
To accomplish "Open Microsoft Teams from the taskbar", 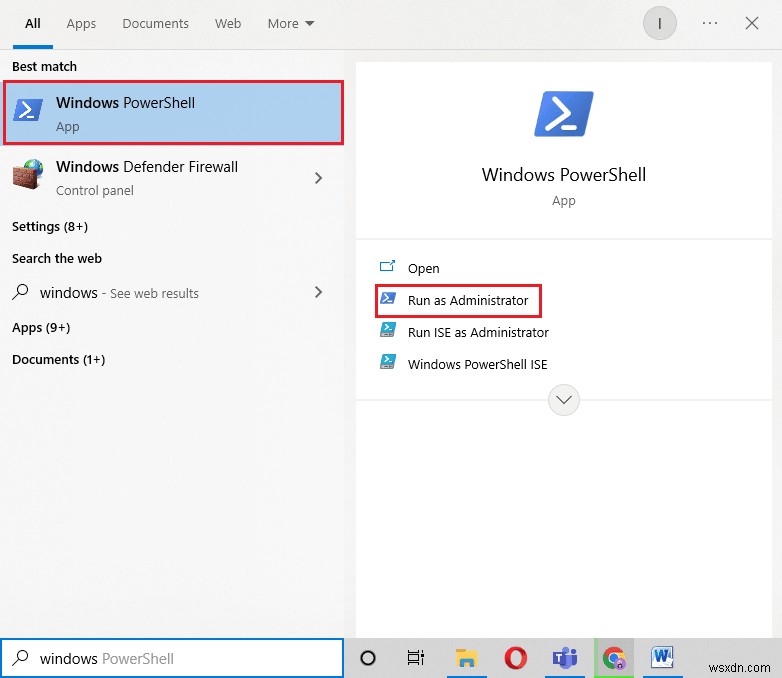I will coord(564,658).
